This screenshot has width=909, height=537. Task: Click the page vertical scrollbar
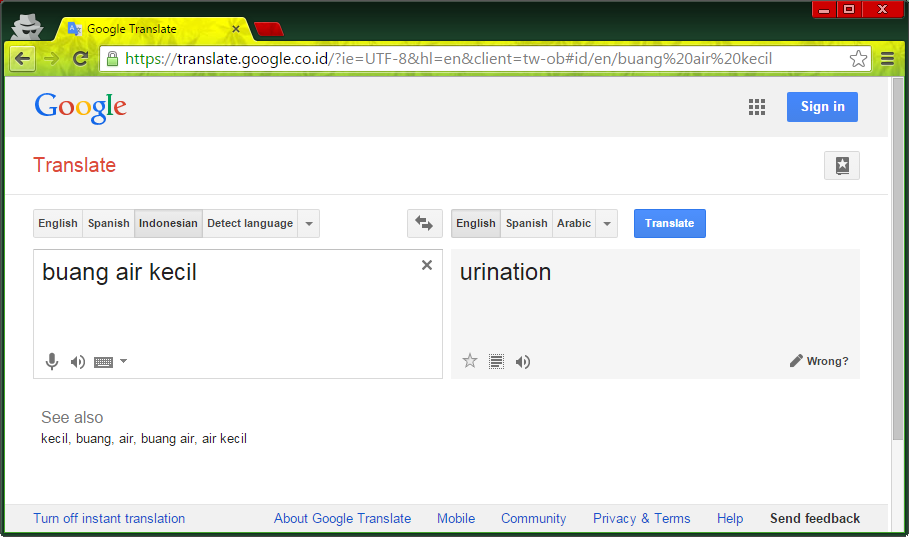(897, 260)
